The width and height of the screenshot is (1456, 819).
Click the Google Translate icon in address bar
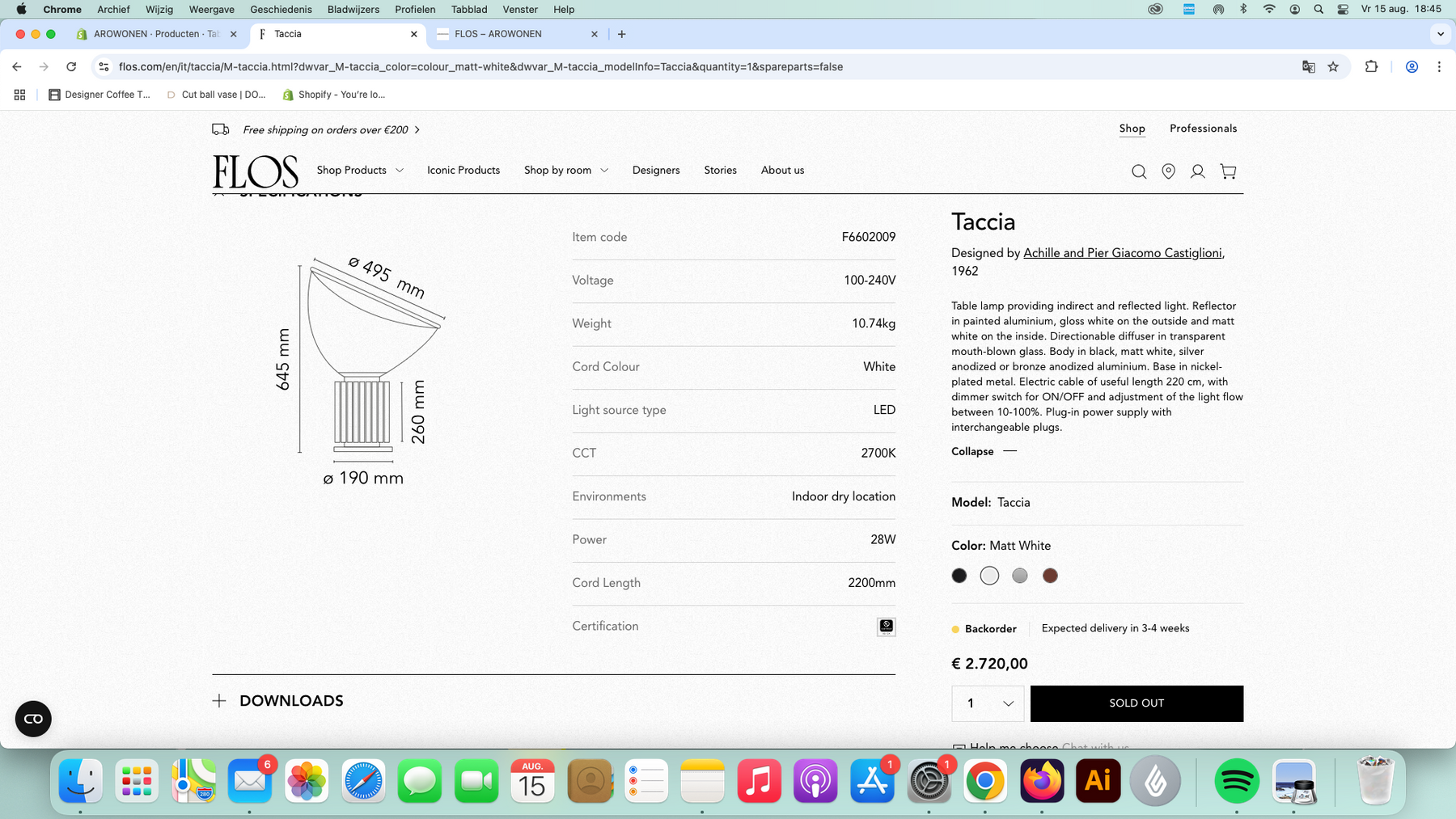click(1308, 67)
